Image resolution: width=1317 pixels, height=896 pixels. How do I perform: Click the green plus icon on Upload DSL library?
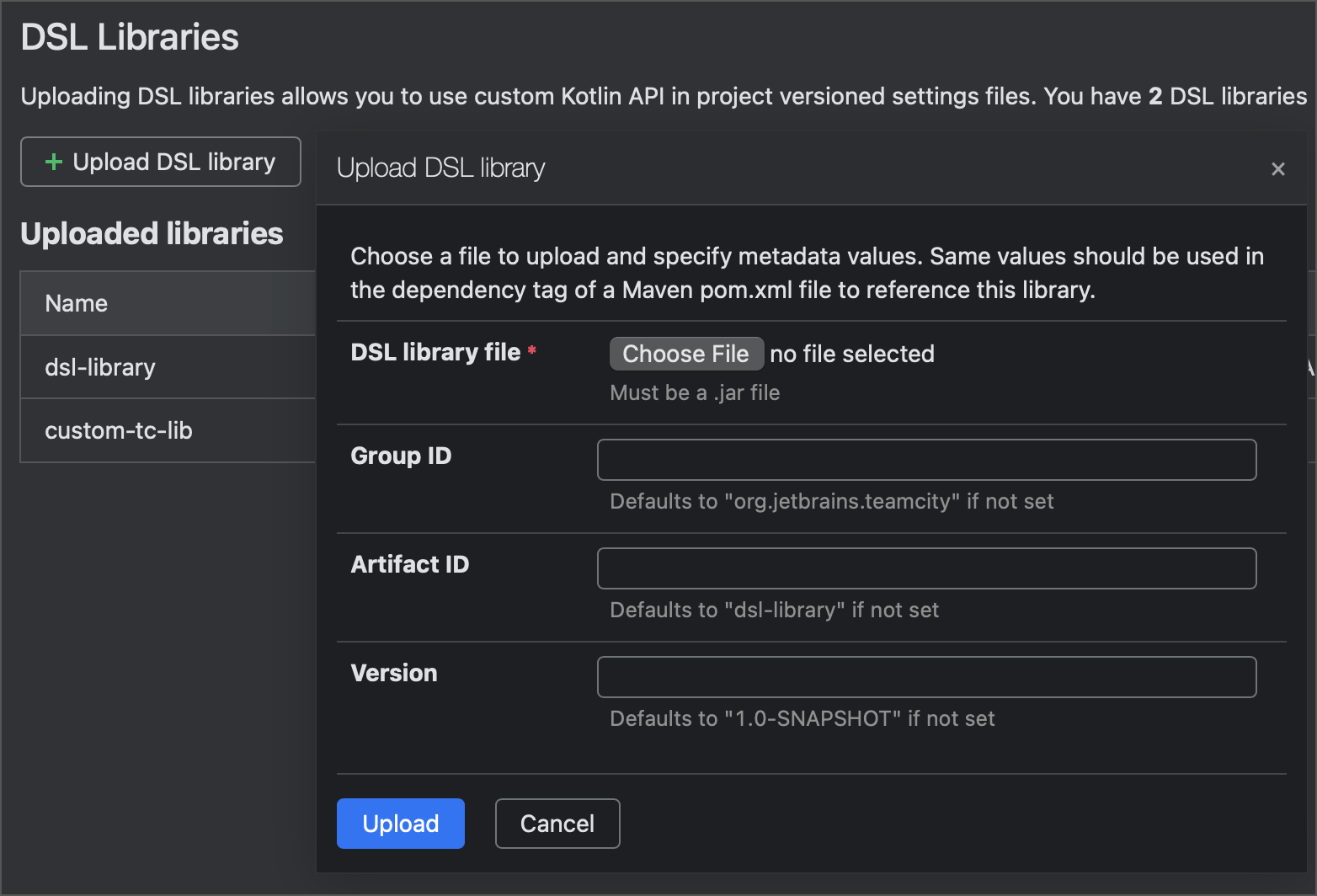click(53, 162)
